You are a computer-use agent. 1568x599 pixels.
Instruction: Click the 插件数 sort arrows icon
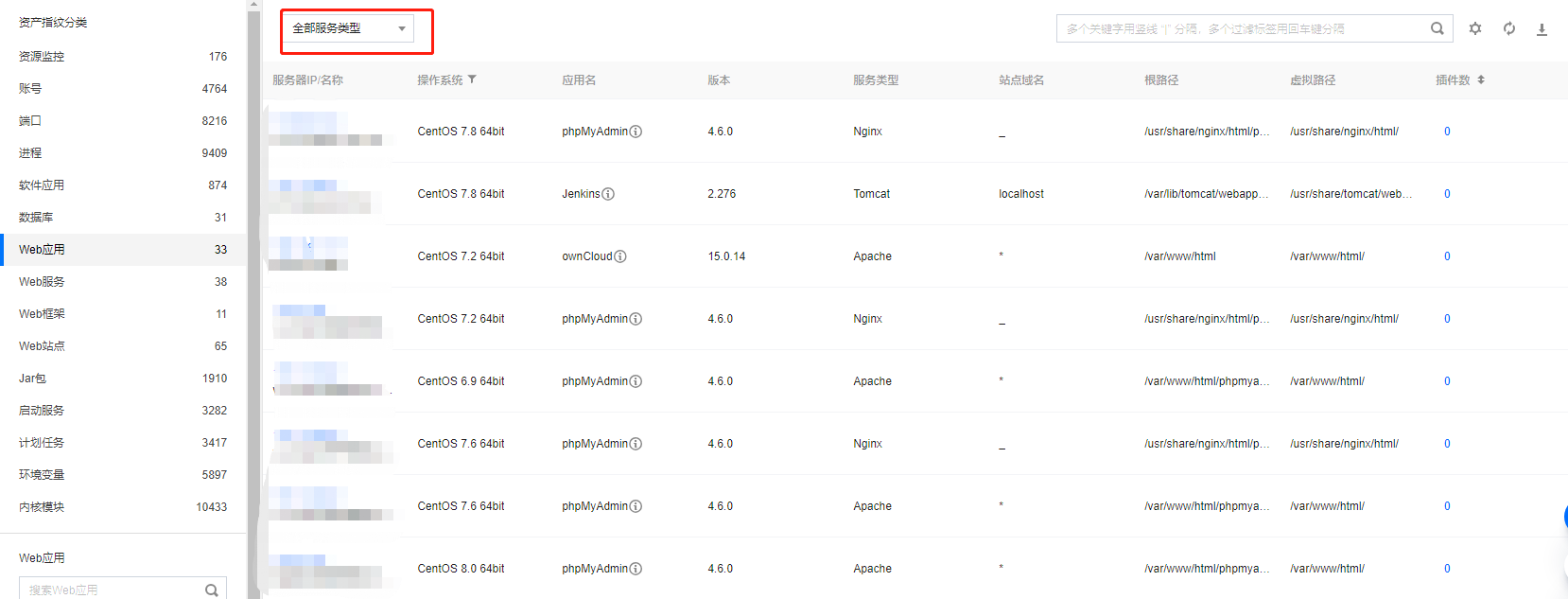pos(1481,79)
